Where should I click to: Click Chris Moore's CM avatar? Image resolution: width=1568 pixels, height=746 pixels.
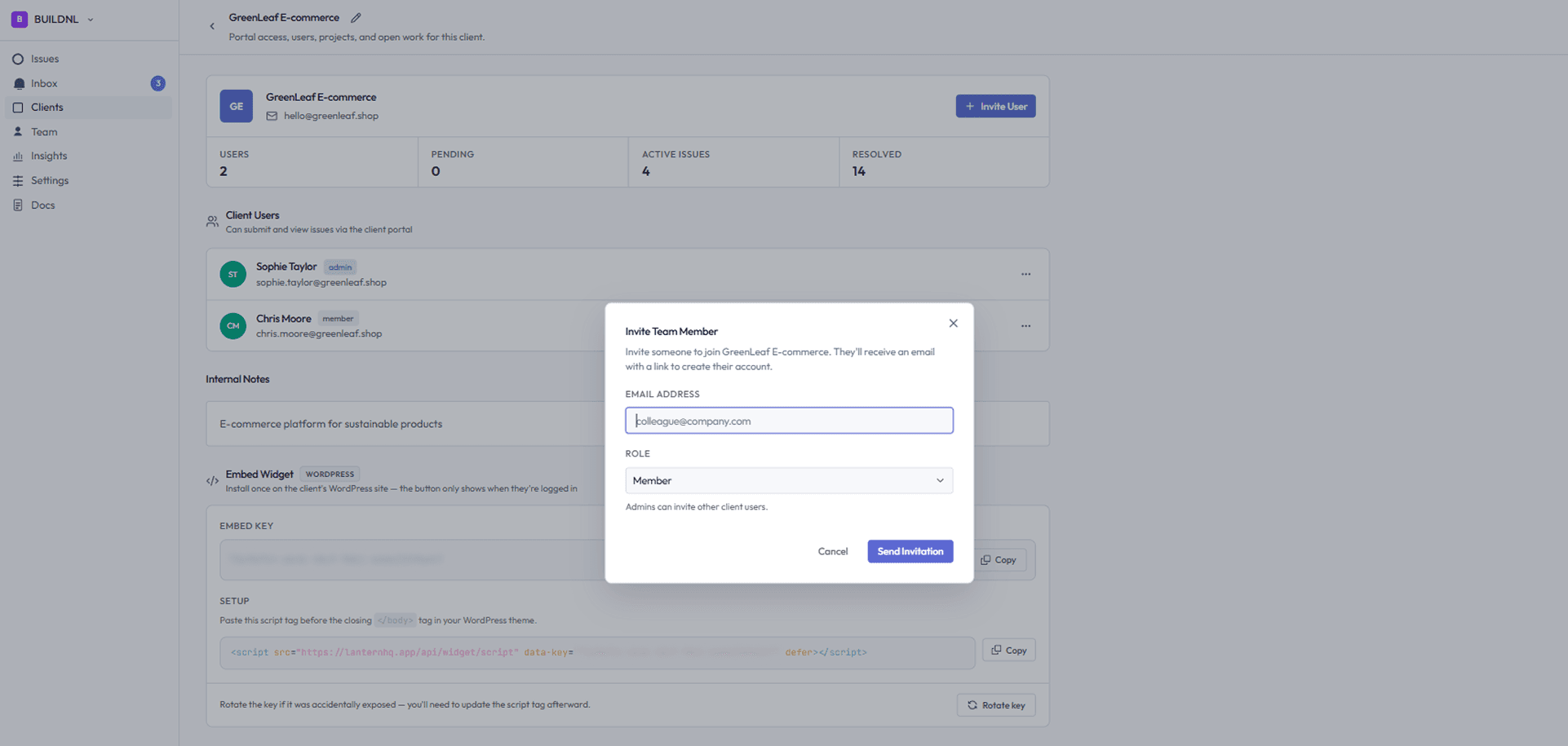coord(233,326)
